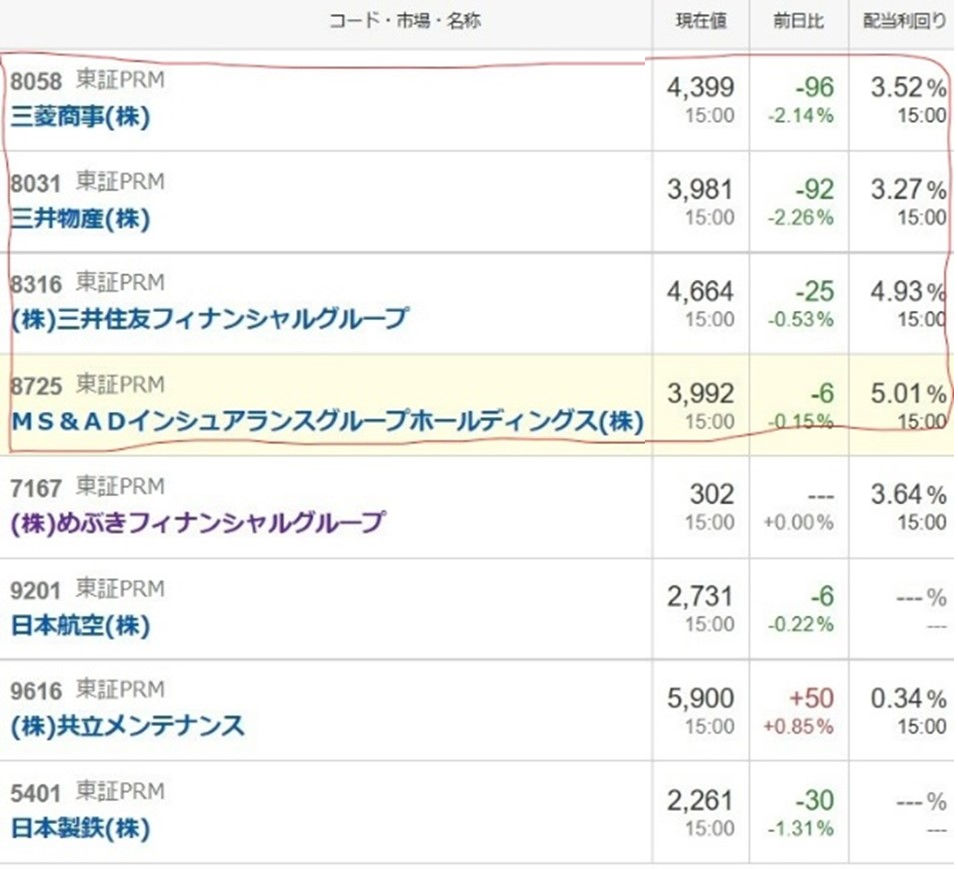
Task: Click stock code 9616
Action: pyautogui.click(x=36, y=690)
